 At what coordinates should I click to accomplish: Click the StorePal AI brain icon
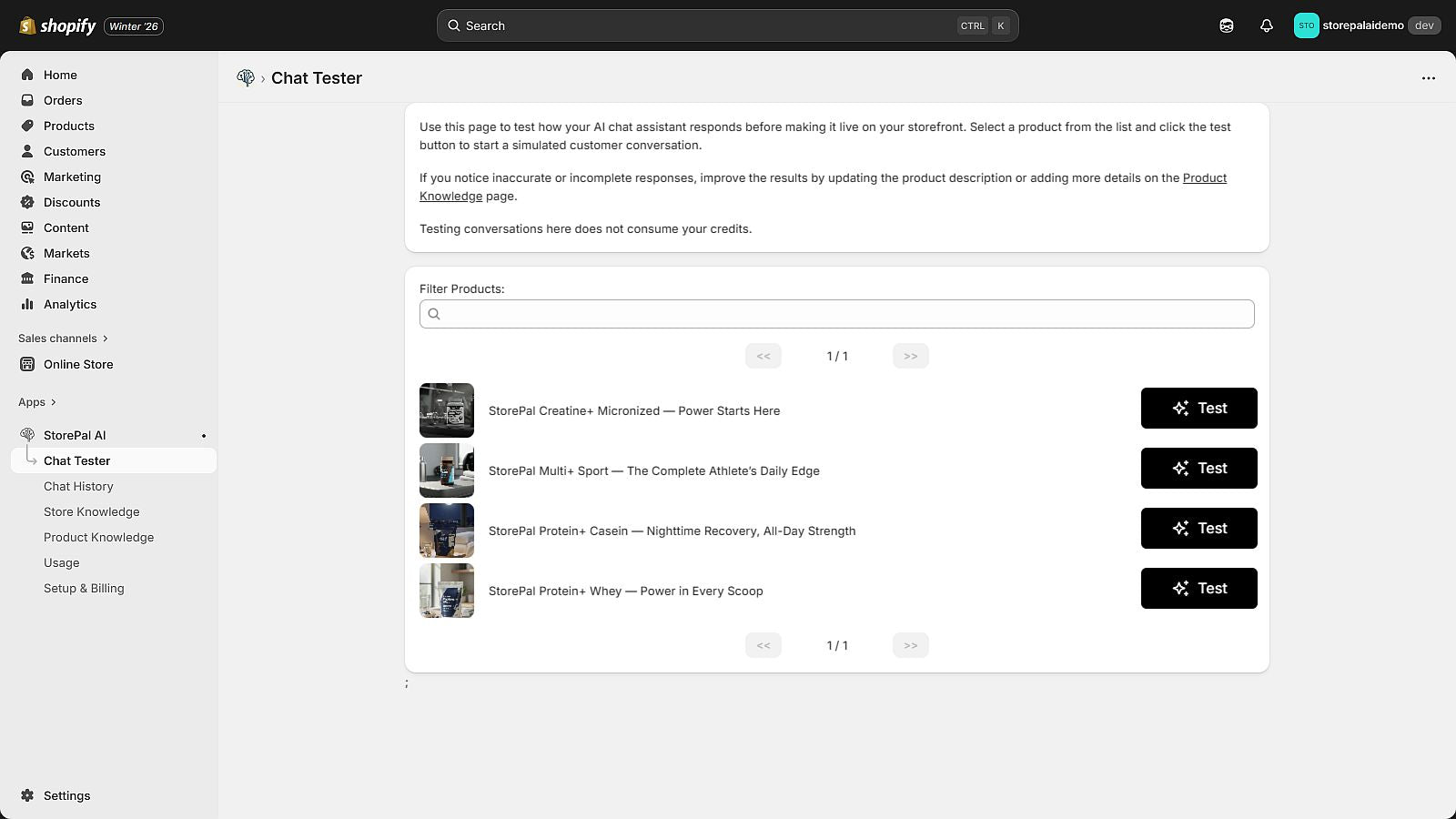coord(27,435)
